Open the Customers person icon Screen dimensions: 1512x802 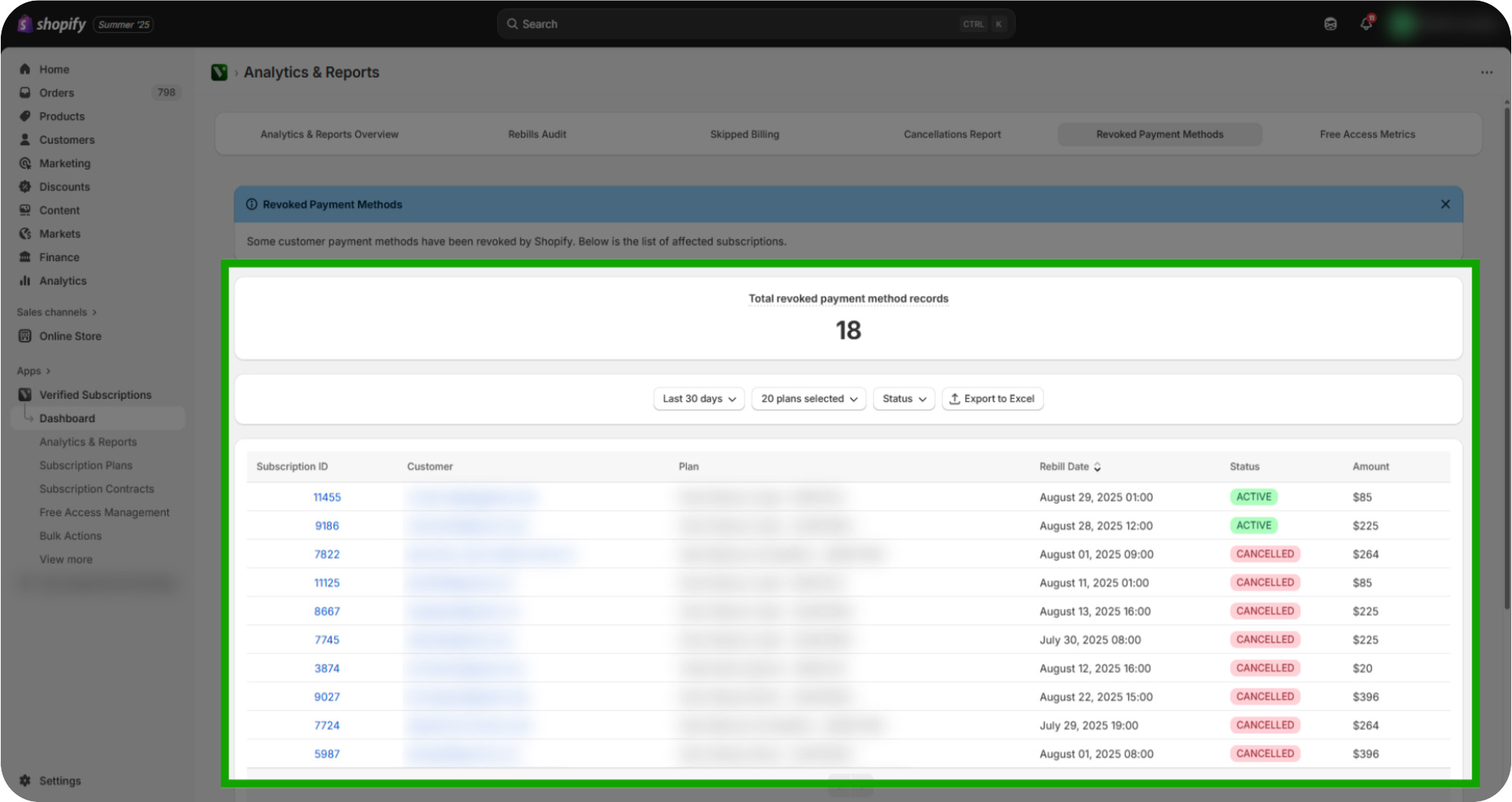(25, 140)
